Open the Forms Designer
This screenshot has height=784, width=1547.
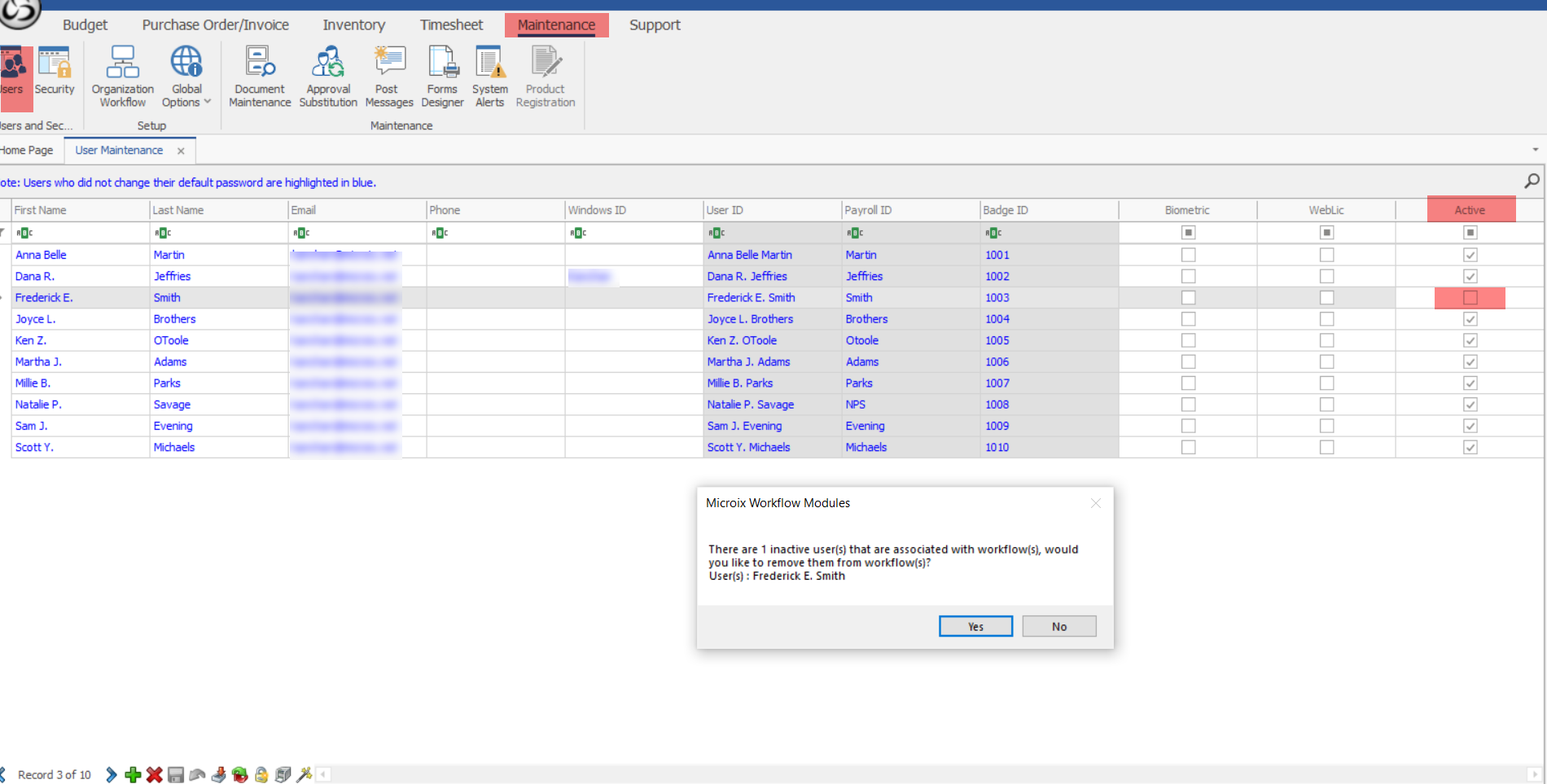tap(442, 77)
